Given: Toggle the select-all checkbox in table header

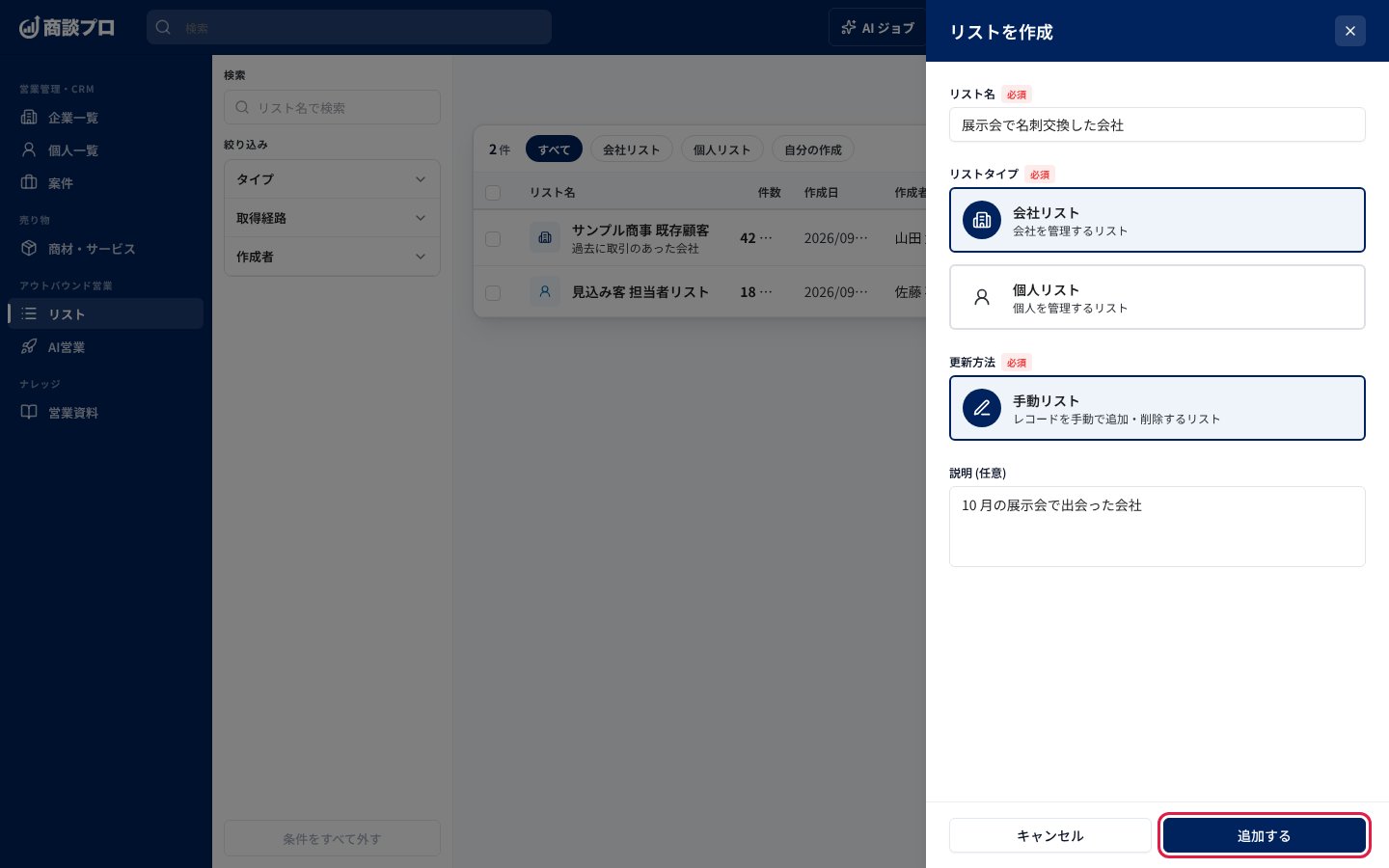Looking at the screenshot, I should (493, 193).
